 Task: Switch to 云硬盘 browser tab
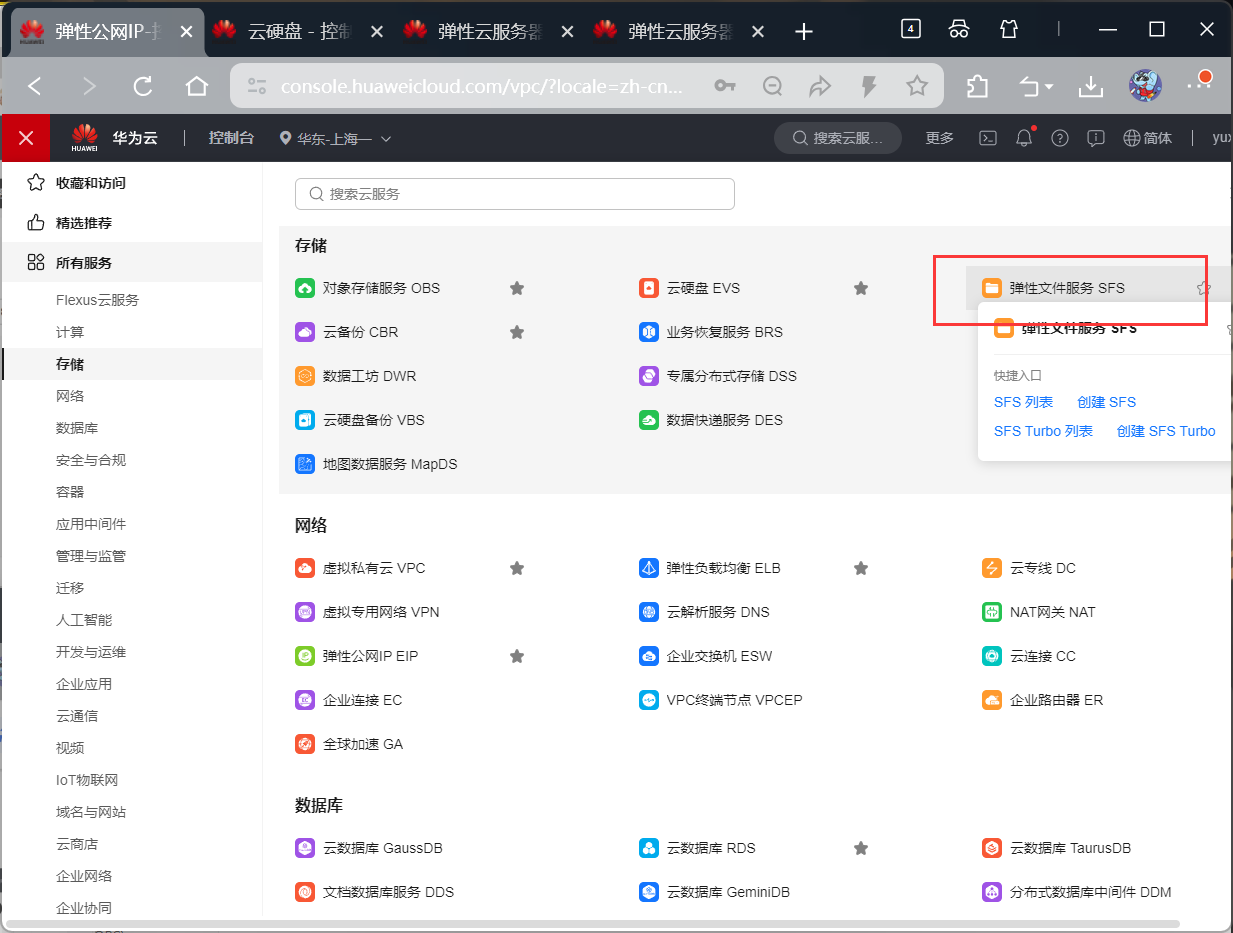[298, 31]
